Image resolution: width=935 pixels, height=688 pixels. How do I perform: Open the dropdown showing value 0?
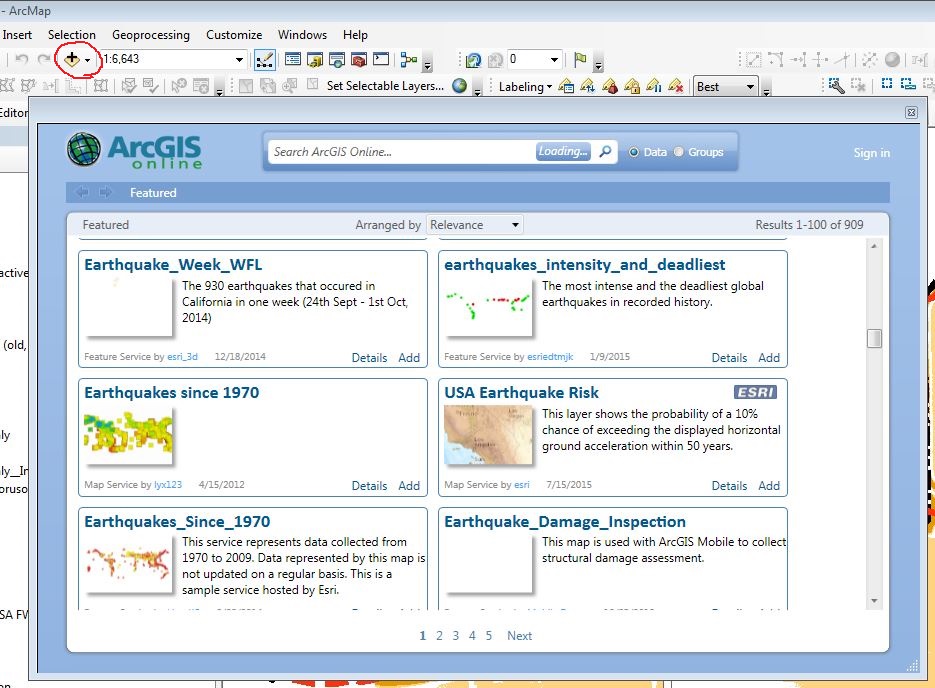[554, 59]
